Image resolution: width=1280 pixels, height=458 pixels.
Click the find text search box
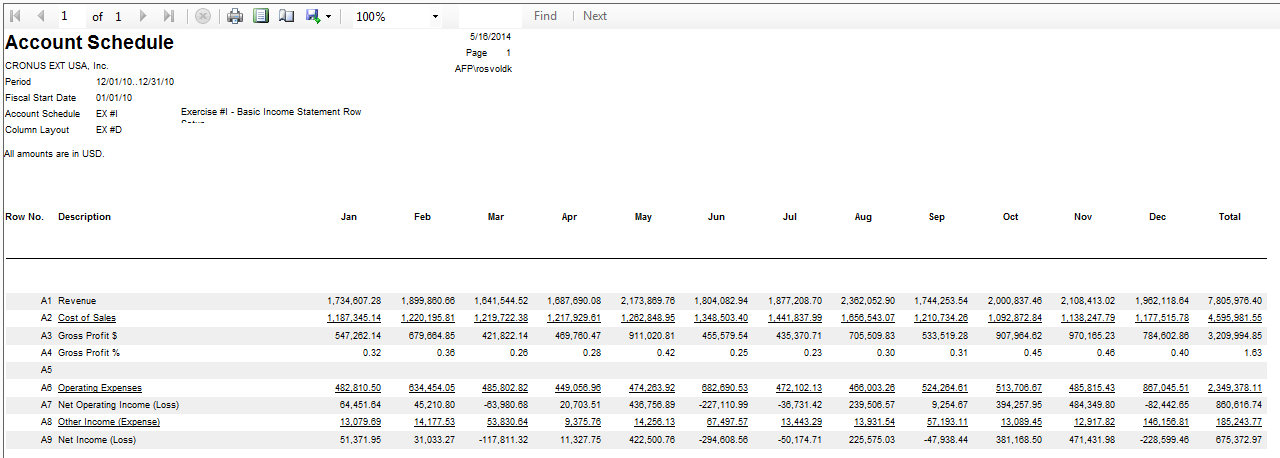490,17
